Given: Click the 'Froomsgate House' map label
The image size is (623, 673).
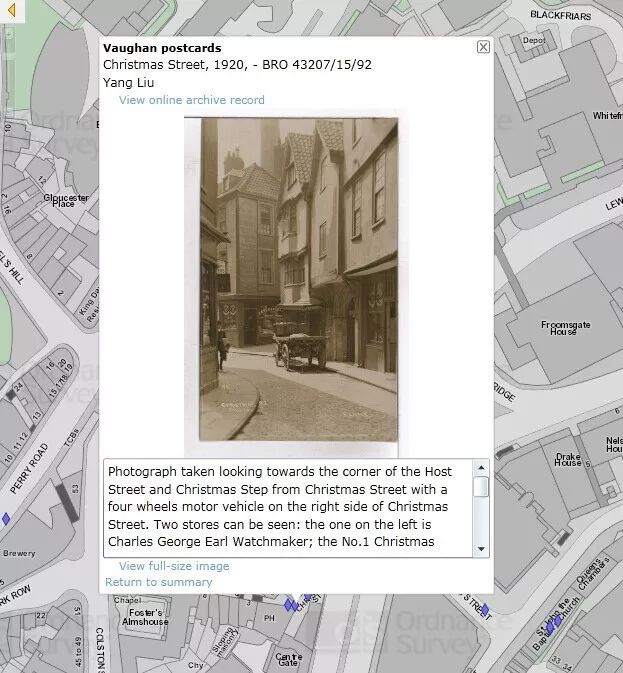Looking at the screenshot, I should pyautogui.click(x=565, y=327).
